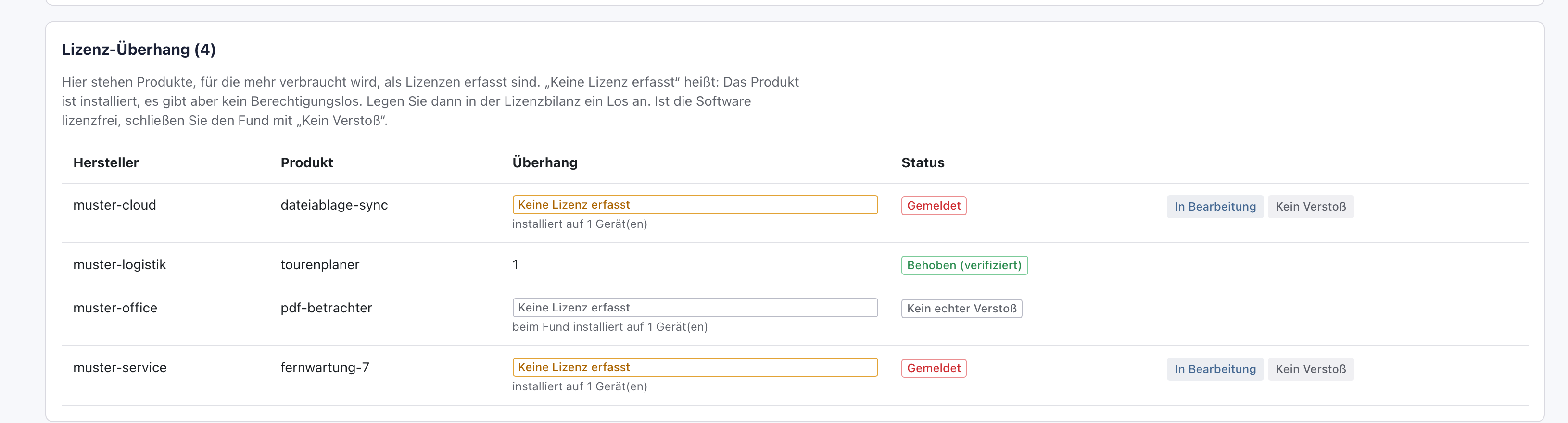This screenshot has height=423, width=1568.
Task: Click Keine Lizenz erfasst badge for pdf-betrachter
Action: pos(695,307)
